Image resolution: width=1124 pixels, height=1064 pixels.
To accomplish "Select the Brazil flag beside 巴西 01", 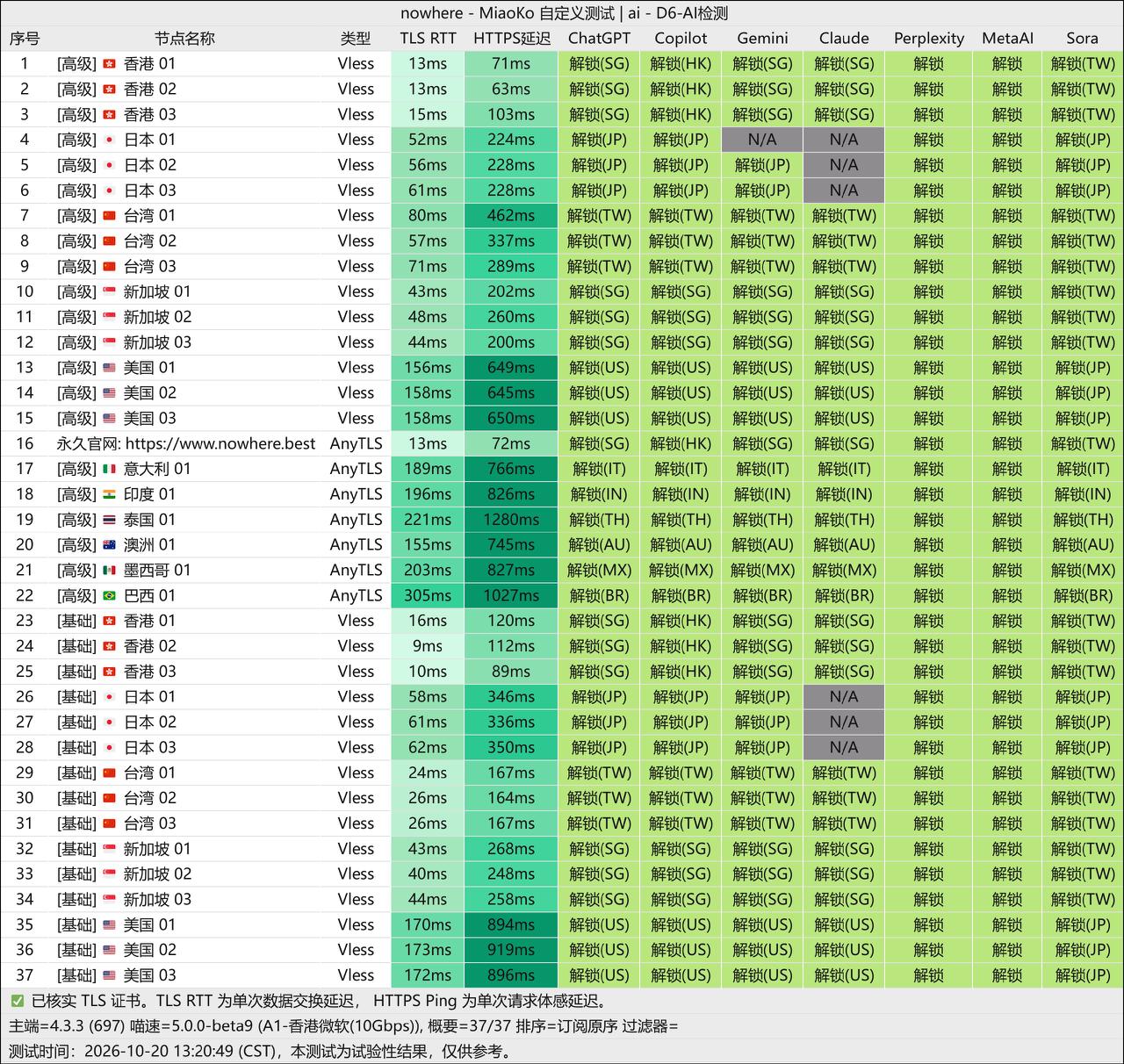I will pyautogui.click(x=110, y=596).
